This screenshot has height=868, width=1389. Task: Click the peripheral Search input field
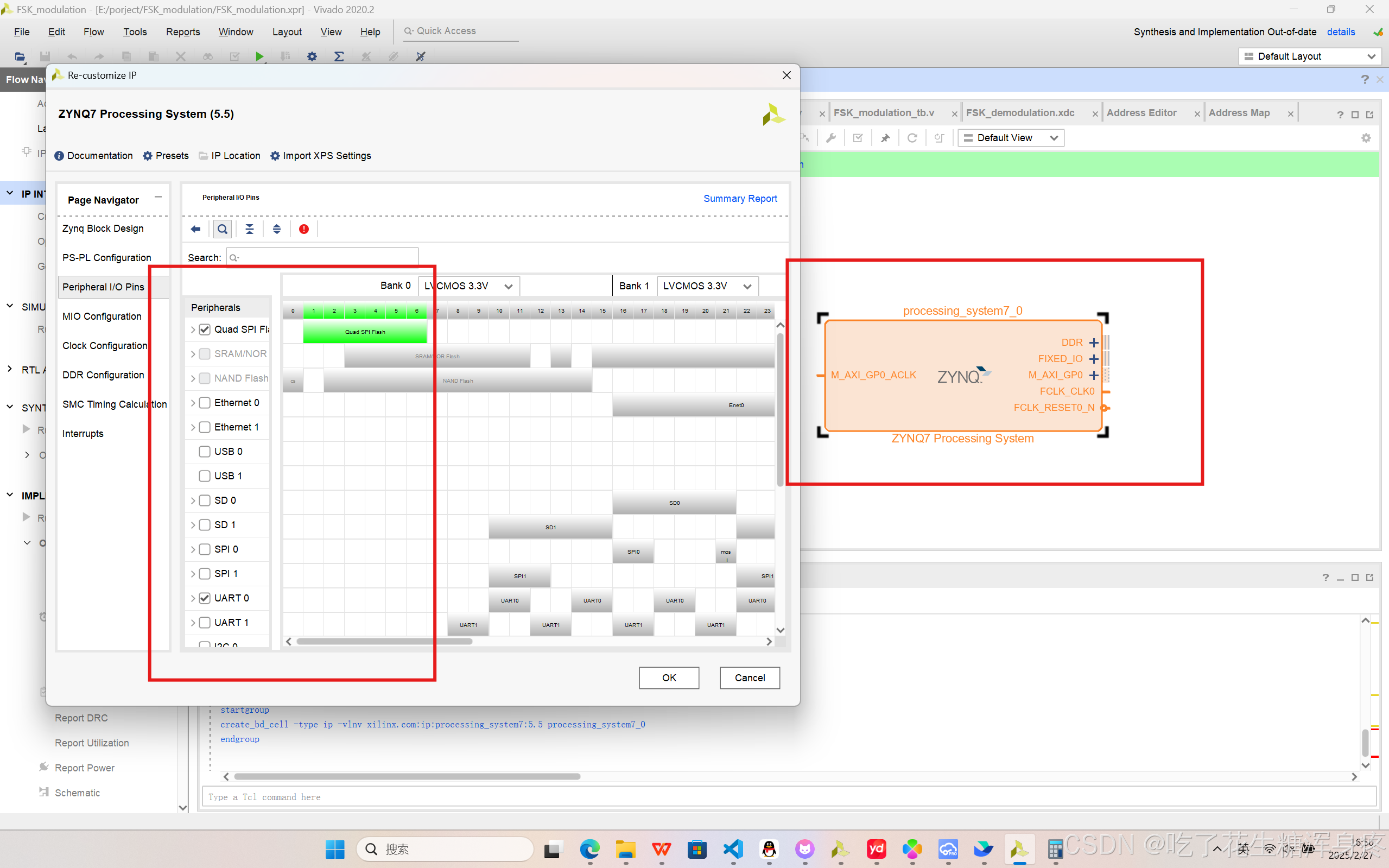click(x=322, y=258)
